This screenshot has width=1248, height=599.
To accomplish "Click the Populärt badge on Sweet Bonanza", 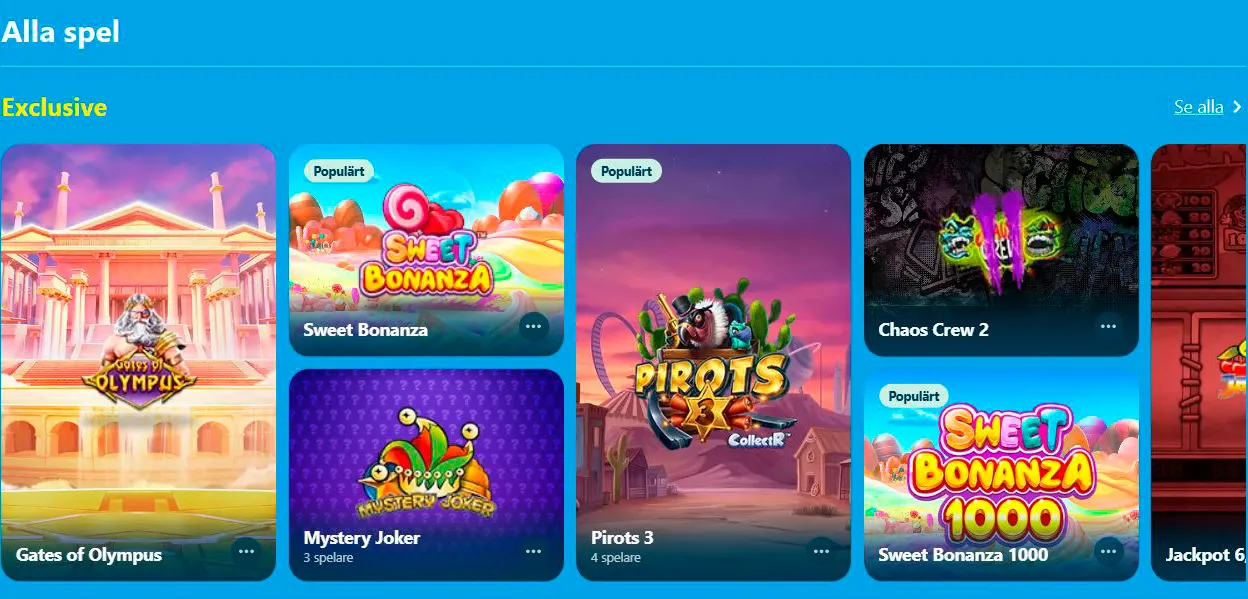I will pyautogui.click(x=339, y=171).
